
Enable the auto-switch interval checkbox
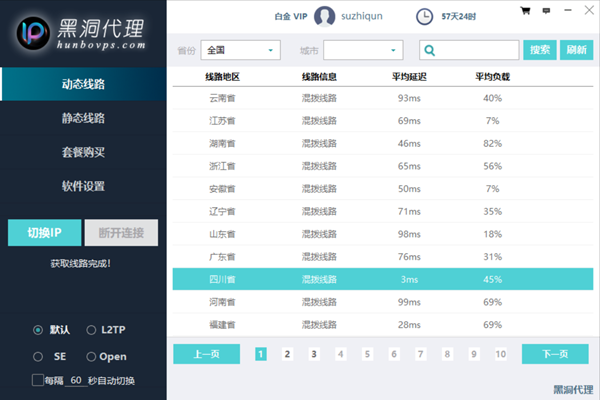38,380
